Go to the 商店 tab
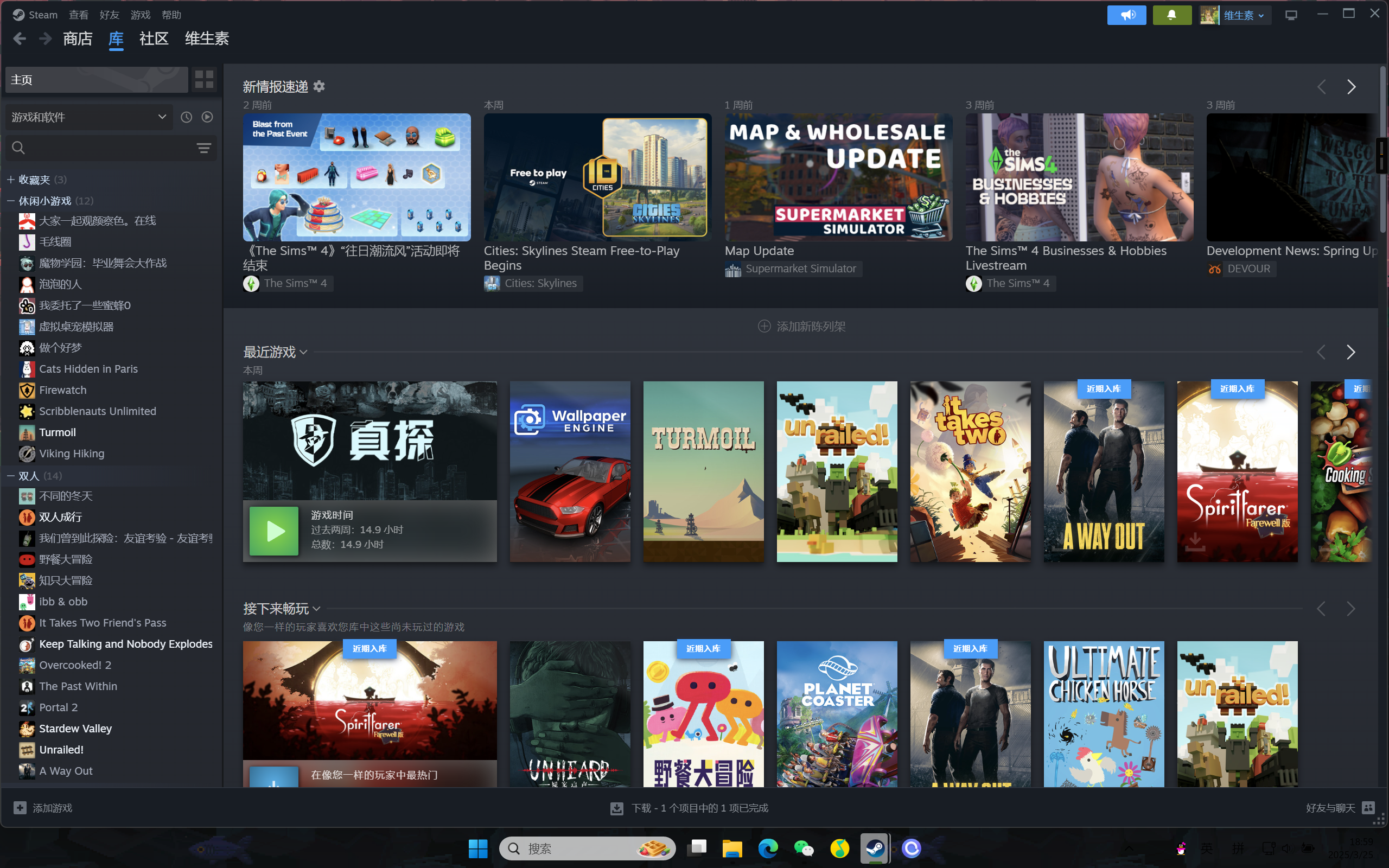 coord(78,39)
